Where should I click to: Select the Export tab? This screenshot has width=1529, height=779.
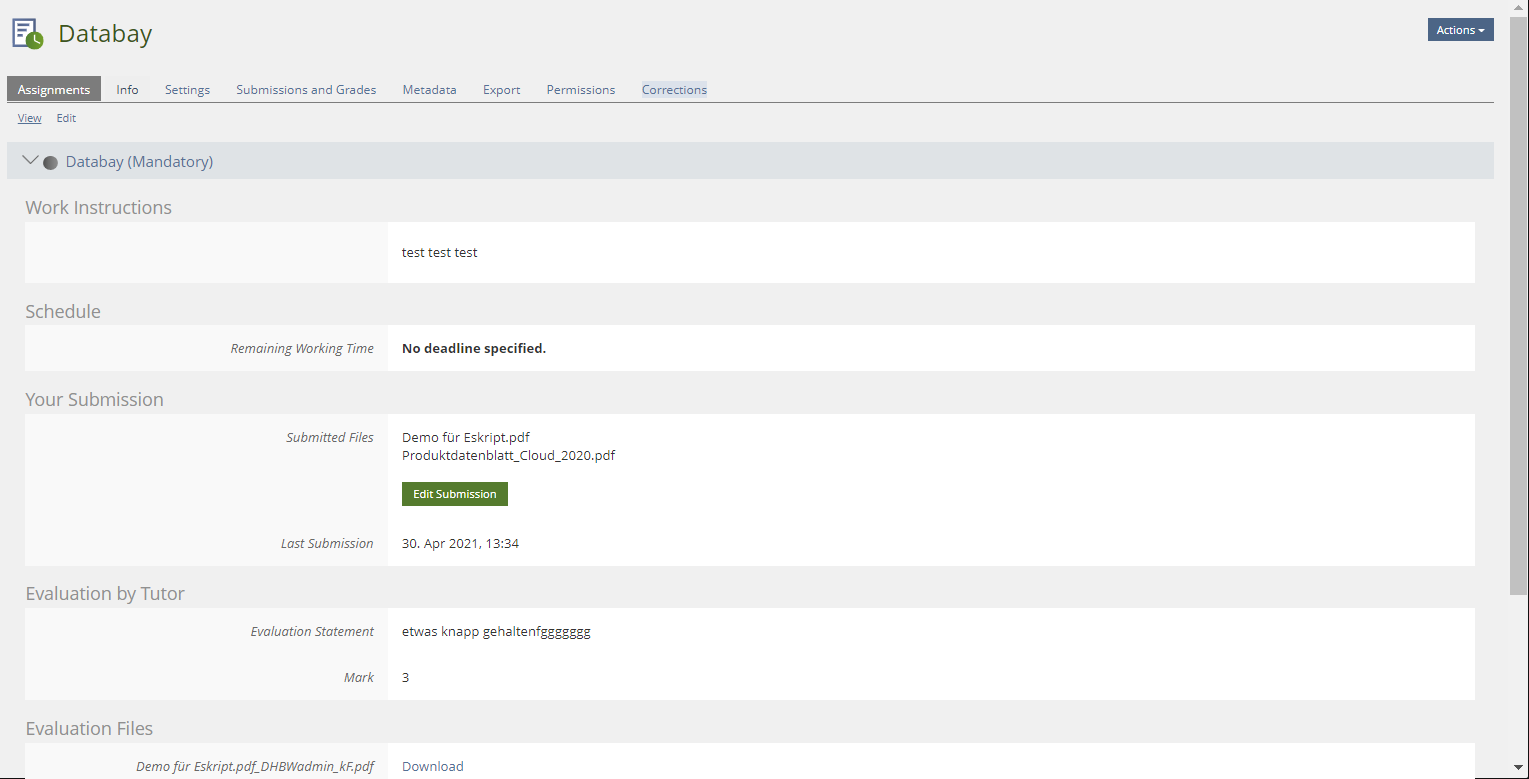click(501, 90)
